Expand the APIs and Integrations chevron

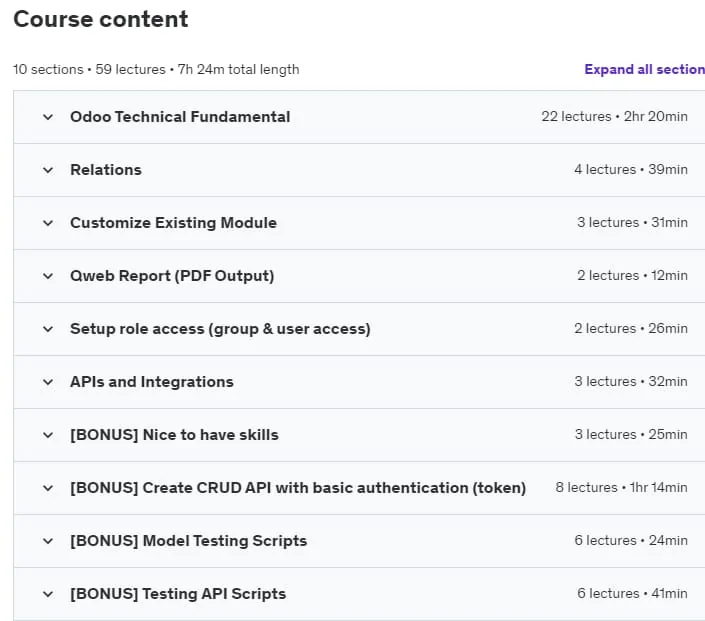(x=48, y=382)
